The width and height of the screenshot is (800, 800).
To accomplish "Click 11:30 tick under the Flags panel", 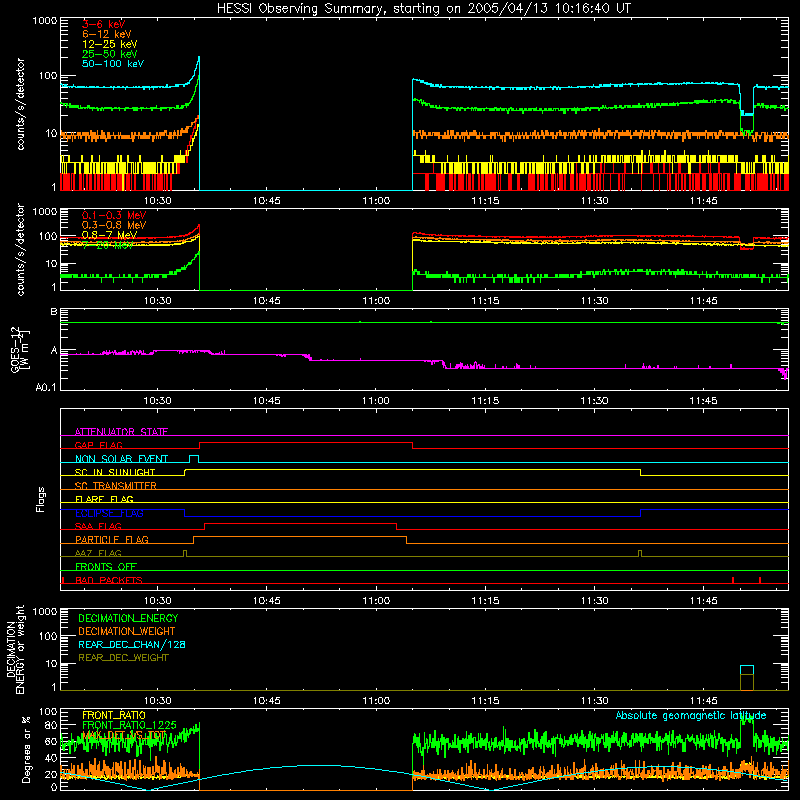I will (594, 601).
